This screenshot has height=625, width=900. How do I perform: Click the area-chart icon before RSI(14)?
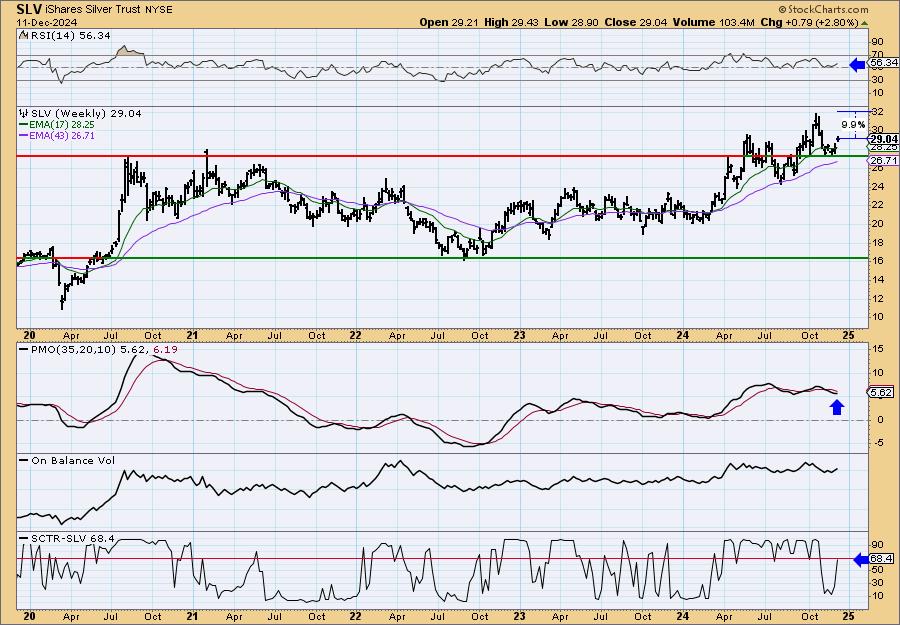(23, 36)
